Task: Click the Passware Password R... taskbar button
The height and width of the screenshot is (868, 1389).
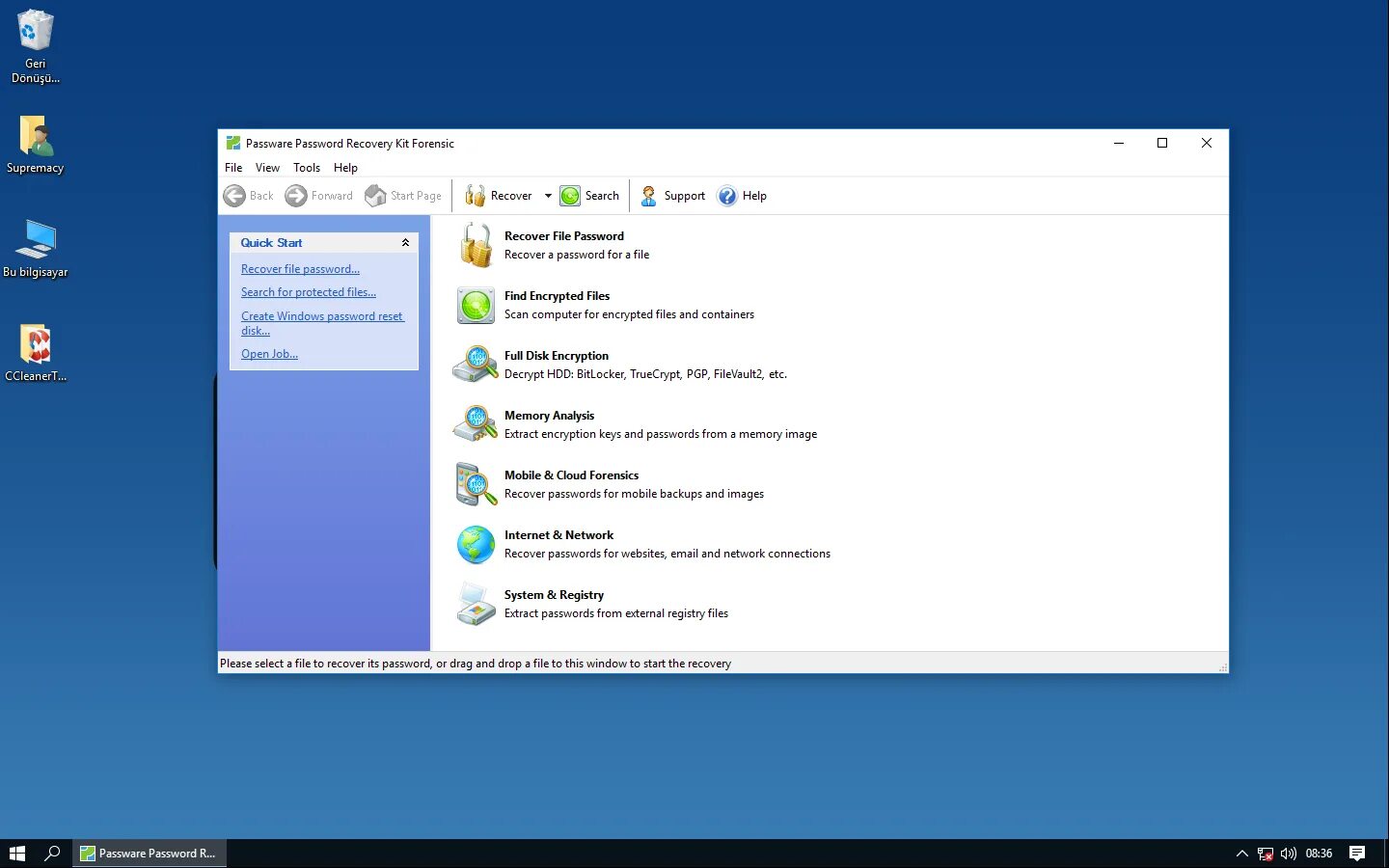Action: 150,854
